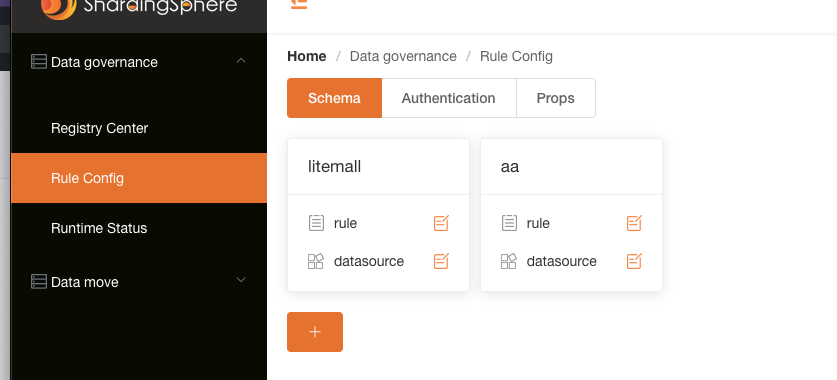Edit rule of aa schema
Image resolution: width=837 pixels, height=380 pixels.
[x=634, y=223]
